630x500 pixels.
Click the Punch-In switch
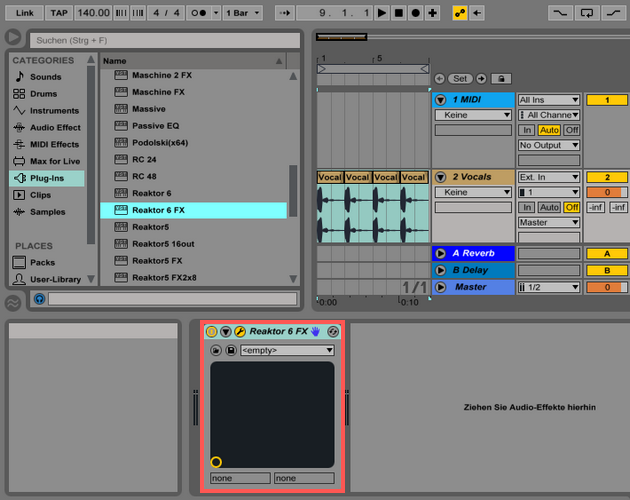(x=560, y=13)
